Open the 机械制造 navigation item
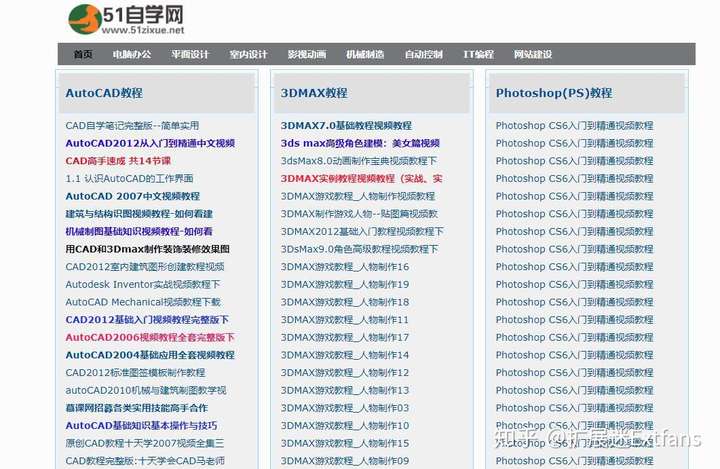 click(x=365, y=54)
